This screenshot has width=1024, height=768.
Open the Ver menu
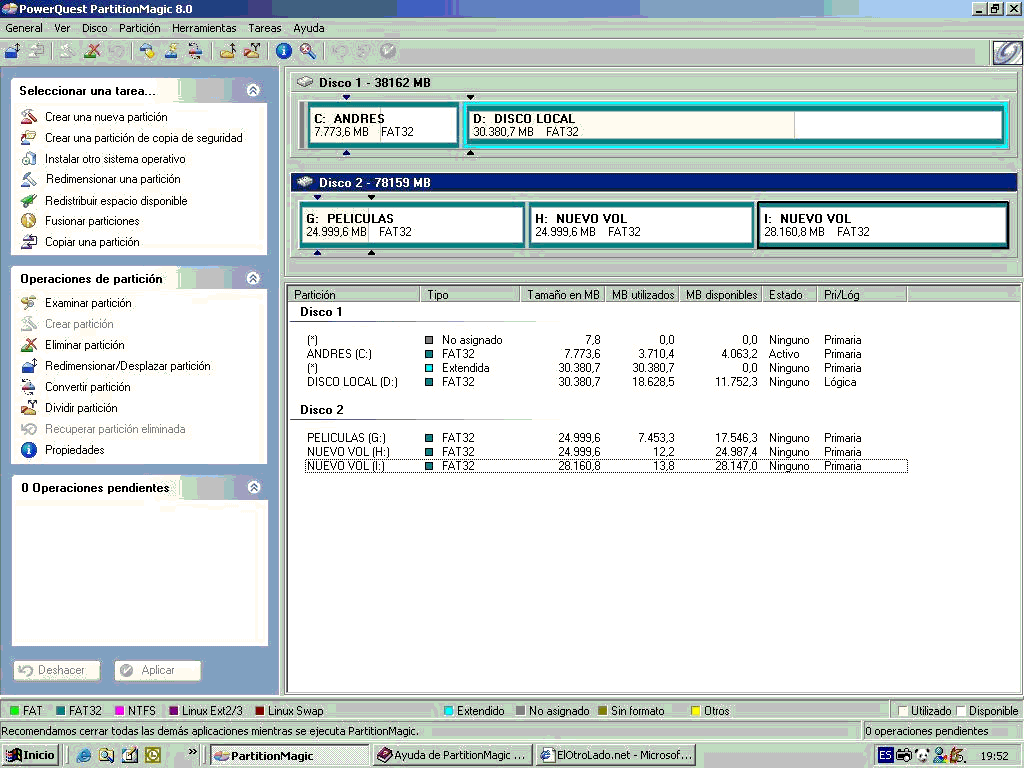point(62,28)
